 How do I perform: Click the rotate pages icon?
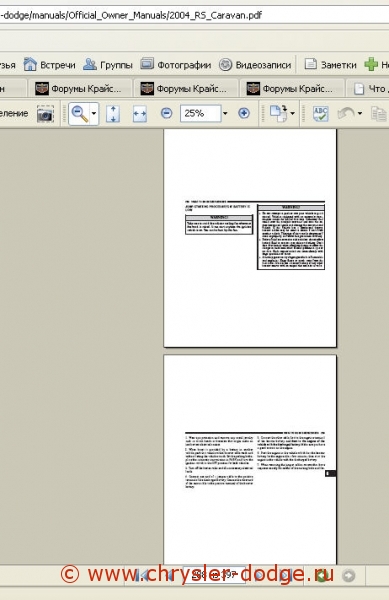(x=278, y=114)
